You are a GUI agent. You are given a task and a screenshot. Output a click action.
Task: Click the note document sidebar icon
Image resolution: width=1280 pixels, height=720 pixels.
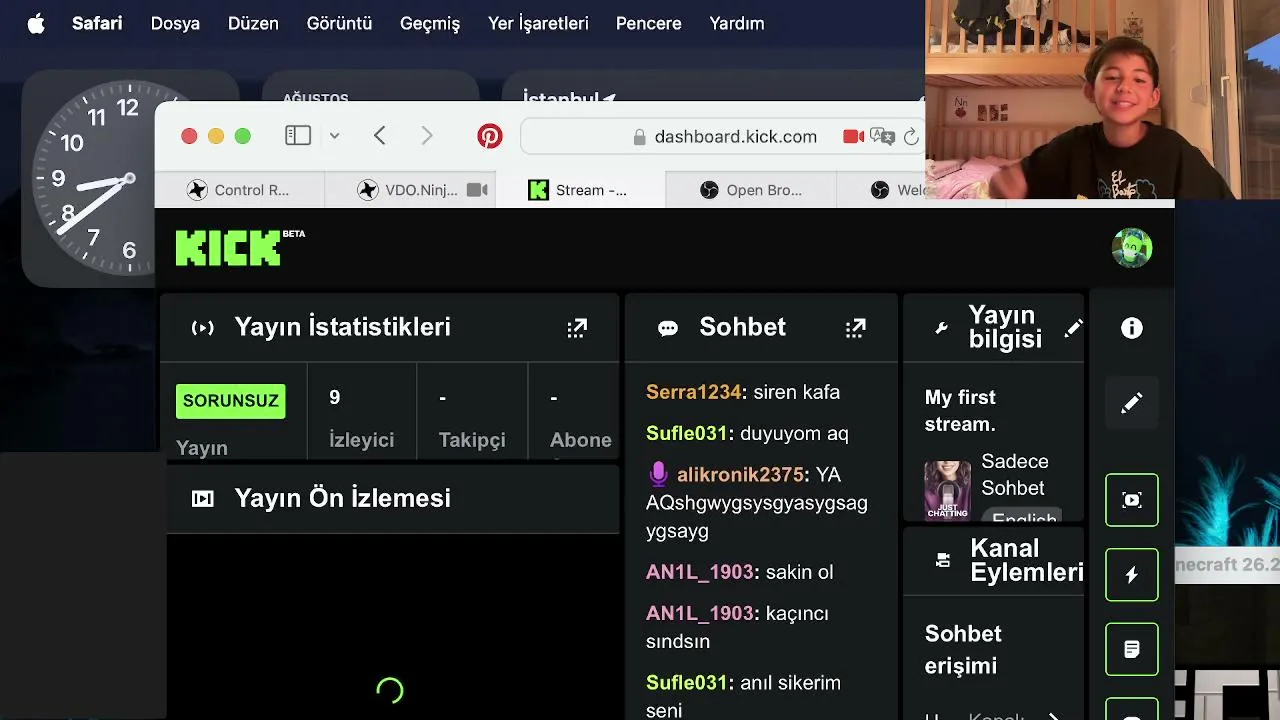[x=1132, y=650]
